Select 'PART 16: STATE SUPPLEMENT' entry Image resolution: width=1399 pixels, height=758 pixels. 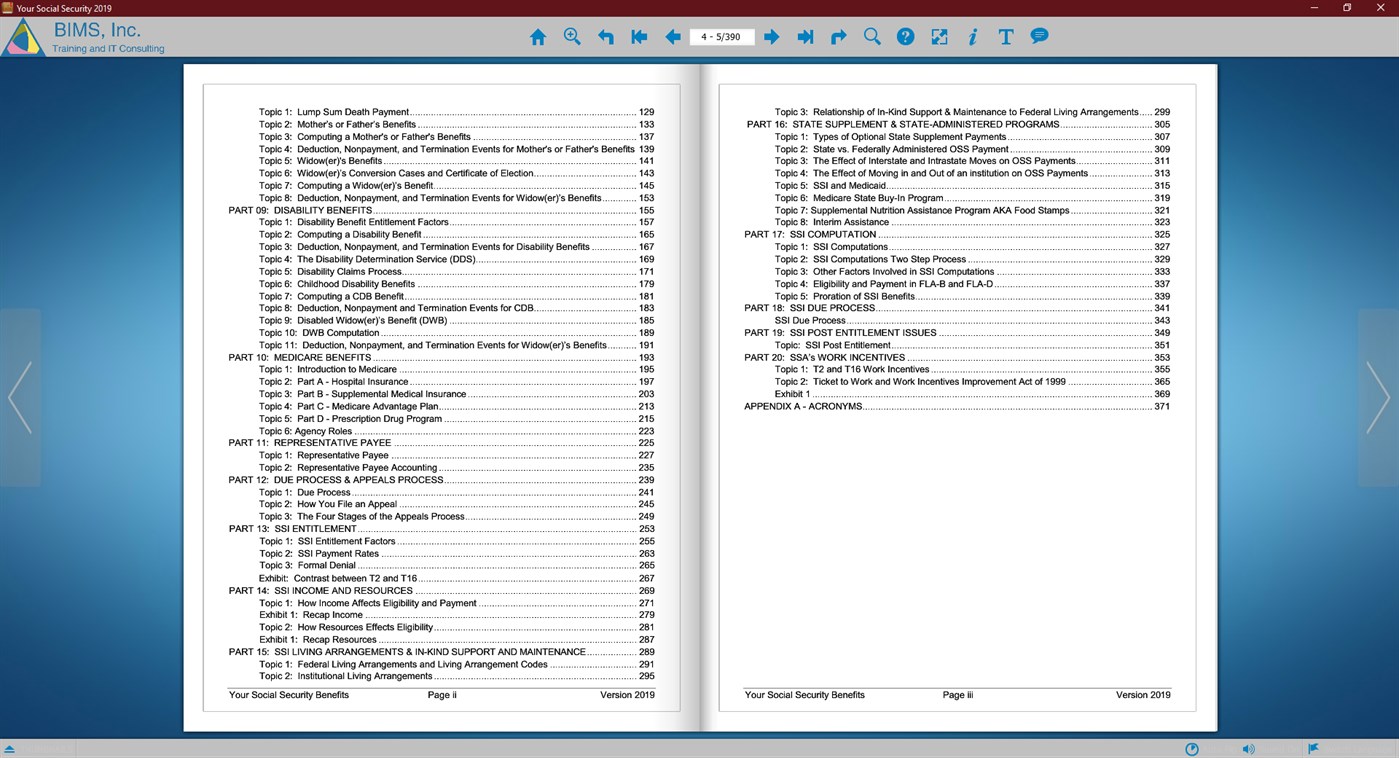point(957,124)
